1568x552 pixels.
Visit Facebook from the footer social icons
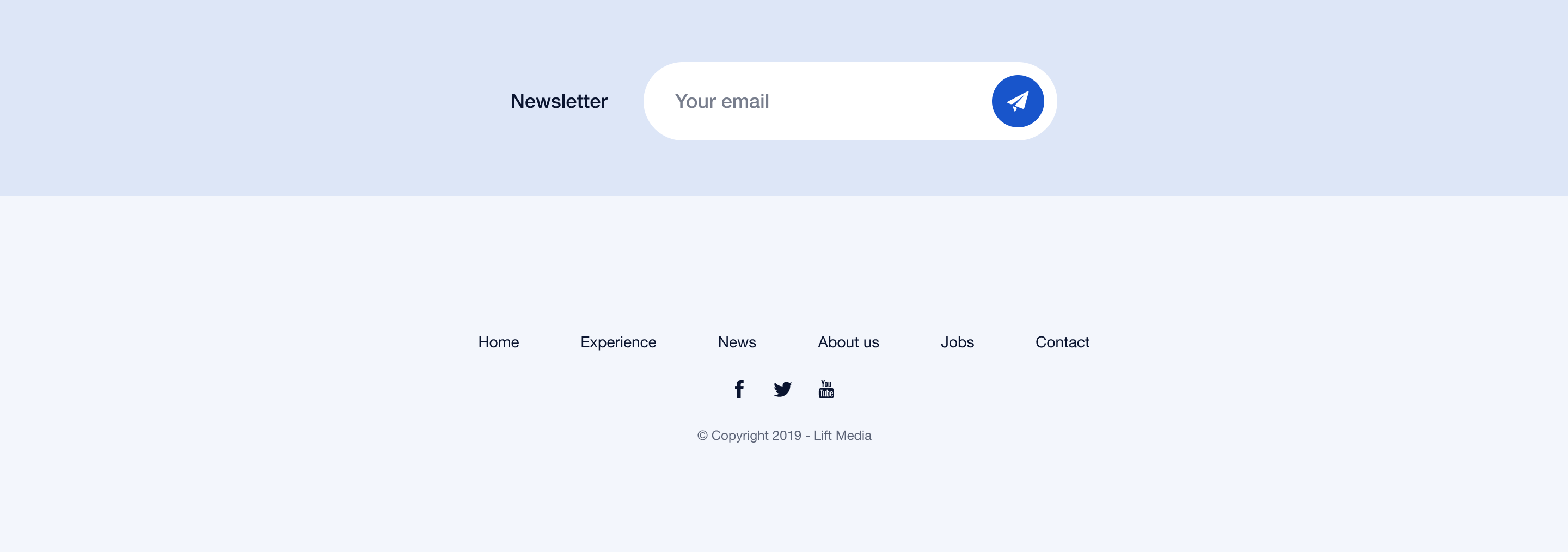pyautogui.click(x=739, y=390)
